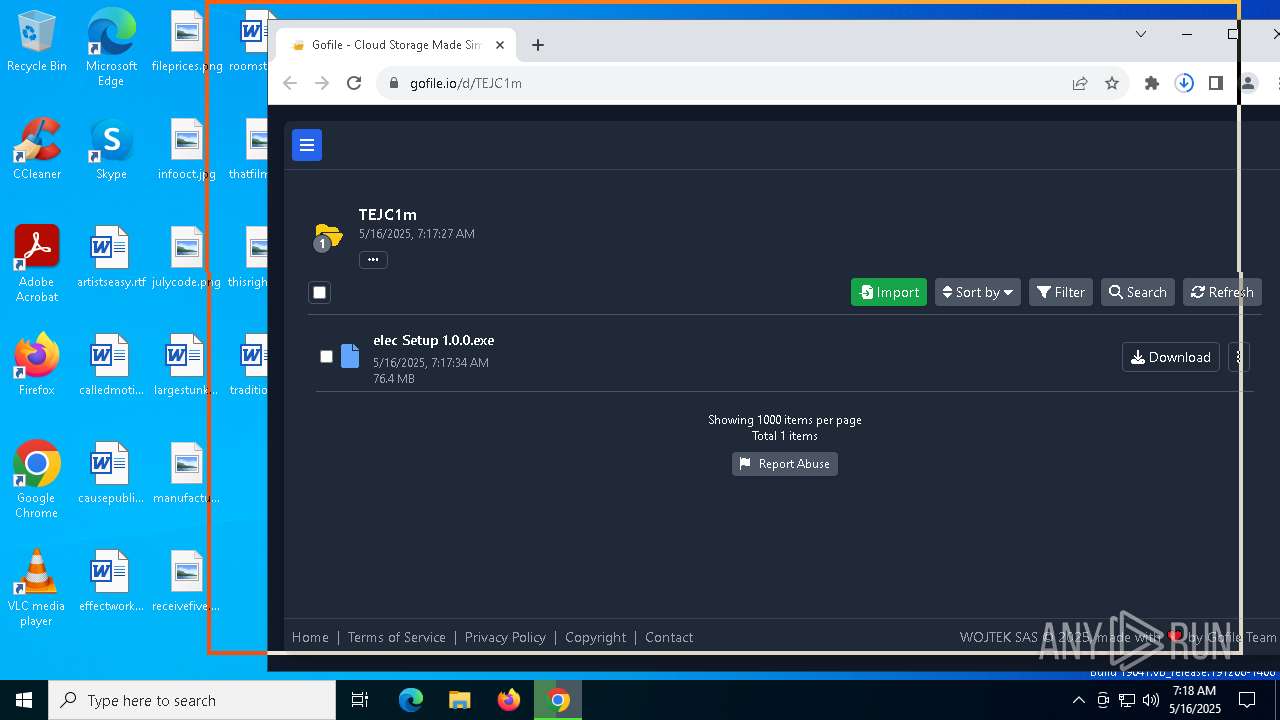
Task: Follow the Home footer link
Action: pyautogui.click(x=310, y=637)
